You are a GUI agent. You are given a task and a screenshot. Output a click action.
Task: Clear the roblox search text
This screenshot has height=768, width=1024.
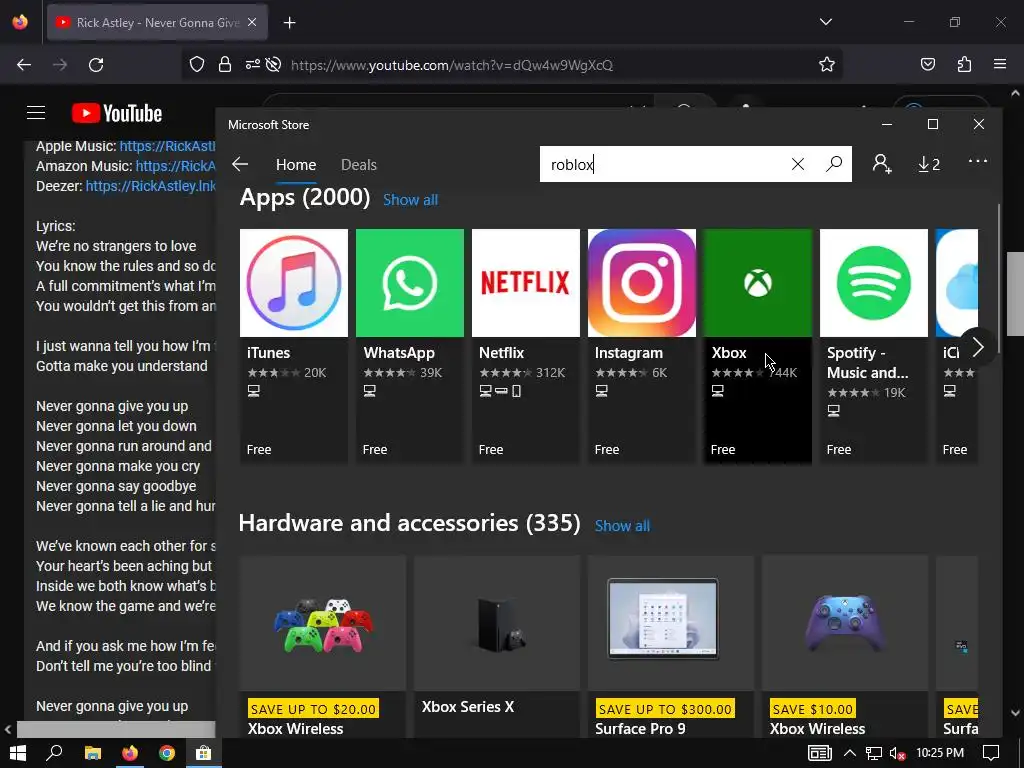click(x=797, y=164)
